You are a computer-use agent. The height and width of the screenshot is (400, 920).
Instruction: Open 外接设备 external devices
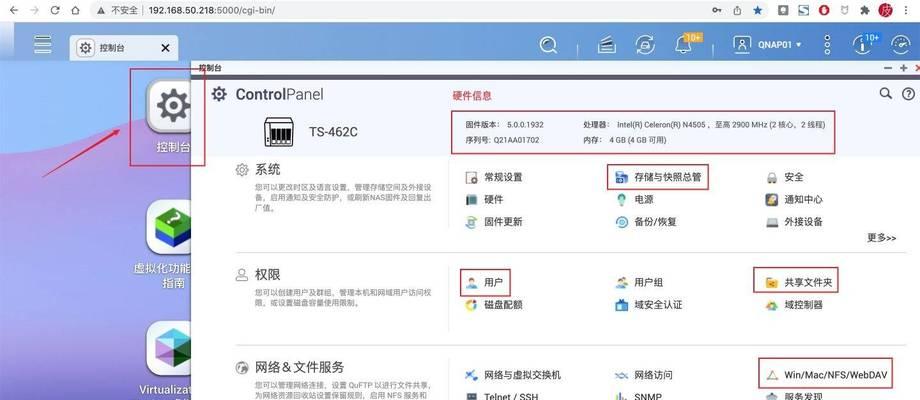[794, 222]
